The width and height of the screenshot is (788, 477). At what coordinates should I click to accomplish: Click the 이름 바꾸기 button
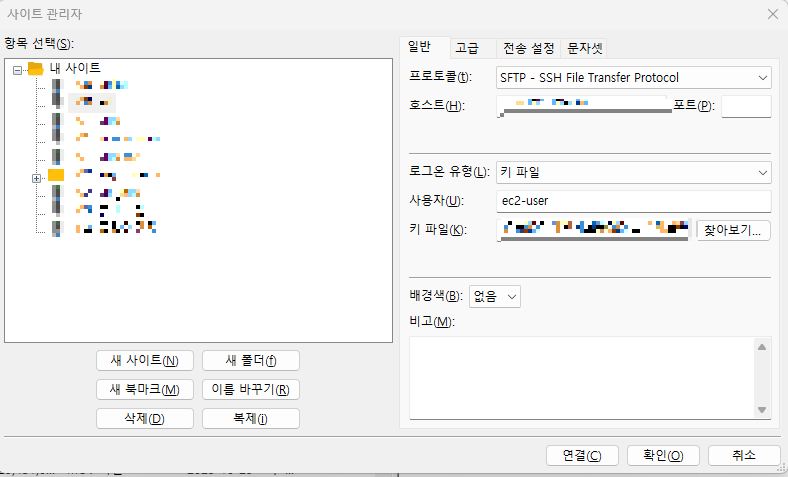251,390
